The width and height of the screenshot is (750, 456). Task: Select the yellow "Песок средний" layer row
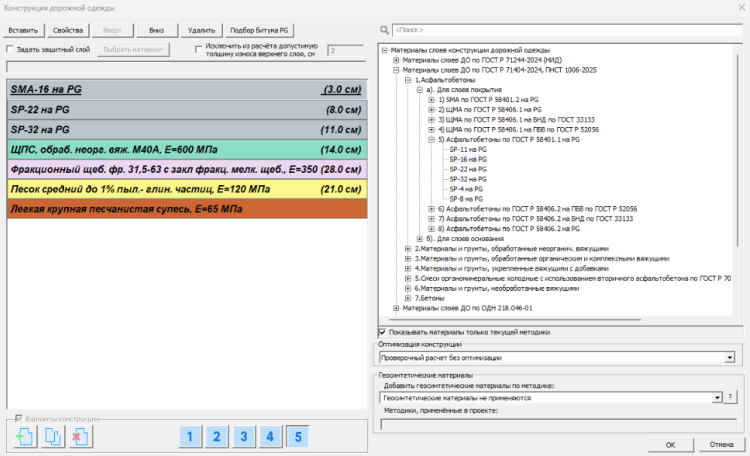click(x=187, y=189)
